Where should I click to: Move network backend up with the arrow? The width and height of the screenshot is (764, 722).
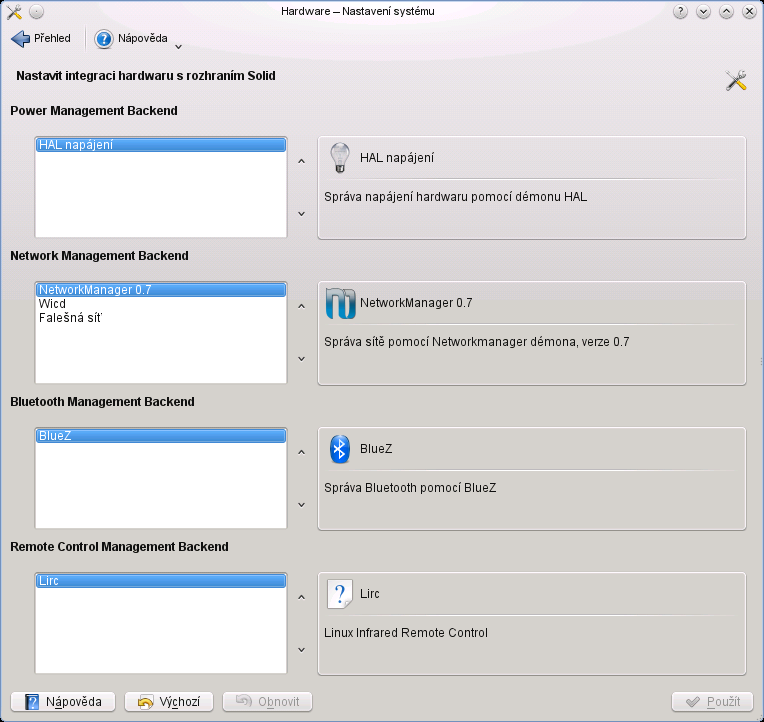click(x=302, y=306)
